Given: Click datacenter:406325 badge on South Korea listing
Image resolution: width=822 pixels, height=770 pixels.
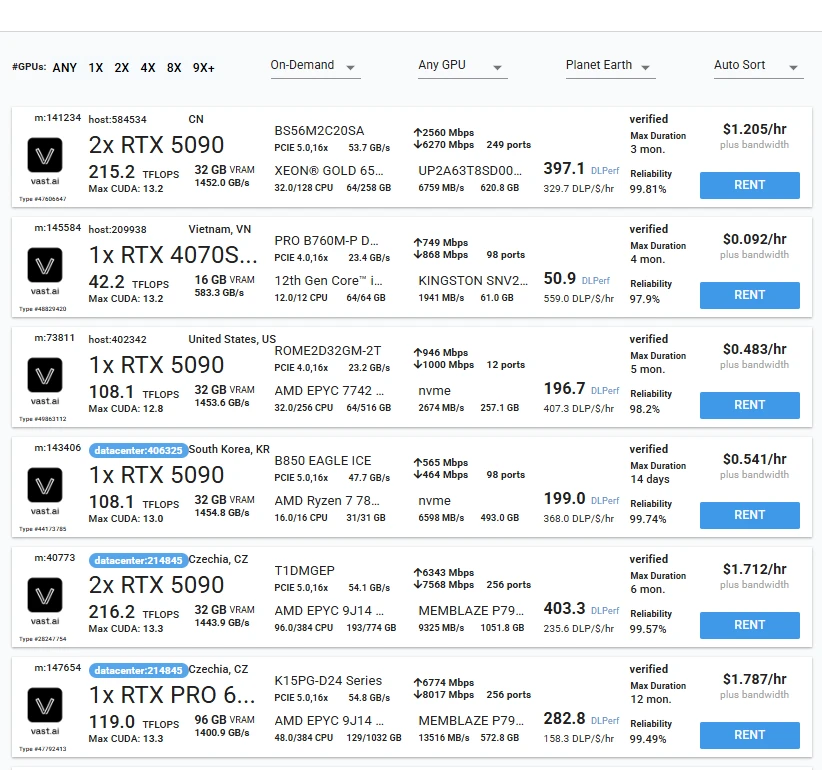Looking at the screenshot, I should (138, 450).
